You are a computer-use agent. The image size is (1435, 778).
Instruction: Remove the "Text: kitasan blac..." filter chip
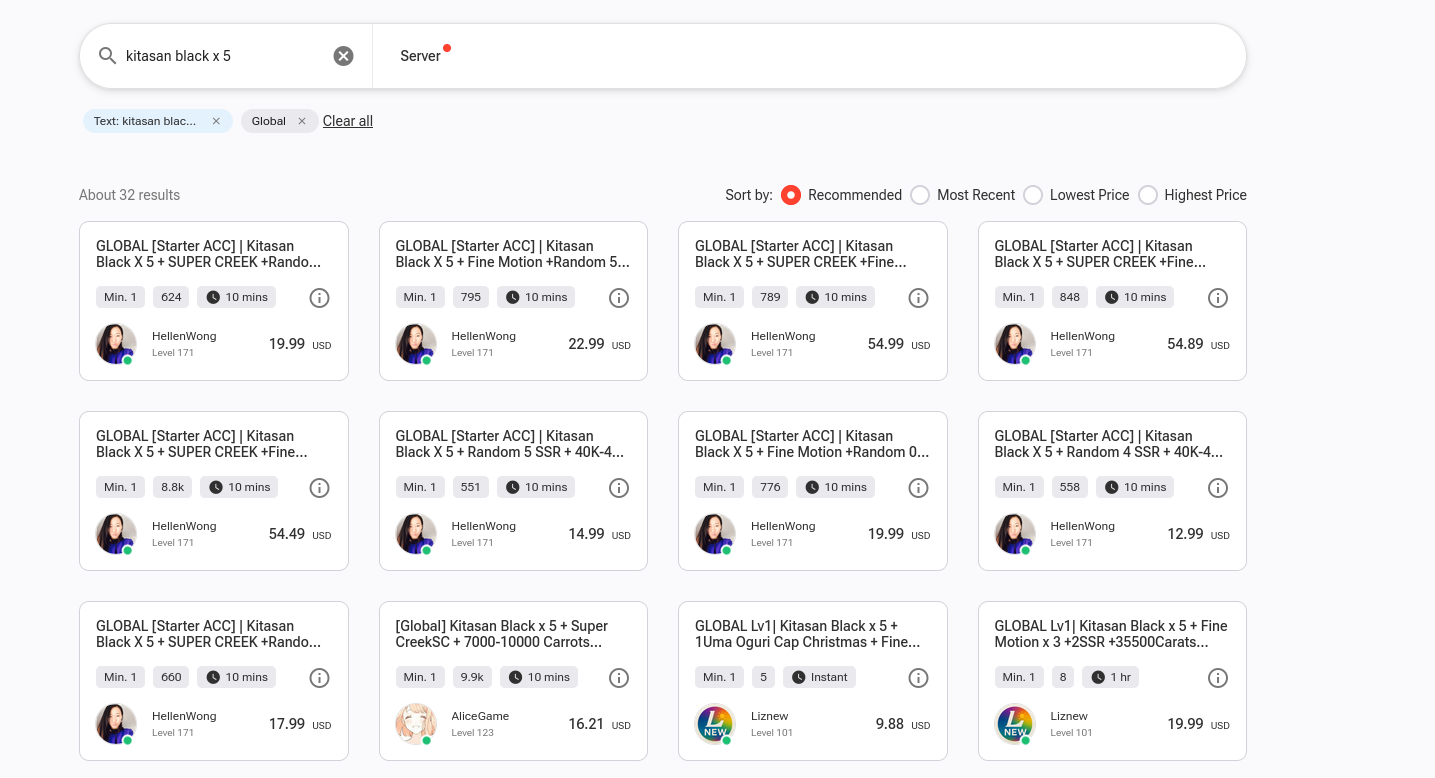click(216, 121)
